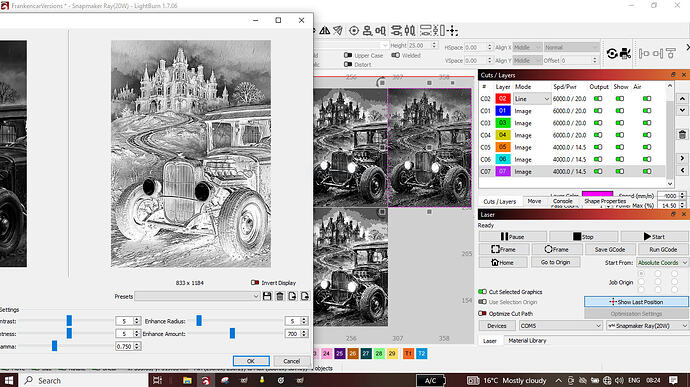Click Cancel in the image adjust dialog

[x=291, y=361]
